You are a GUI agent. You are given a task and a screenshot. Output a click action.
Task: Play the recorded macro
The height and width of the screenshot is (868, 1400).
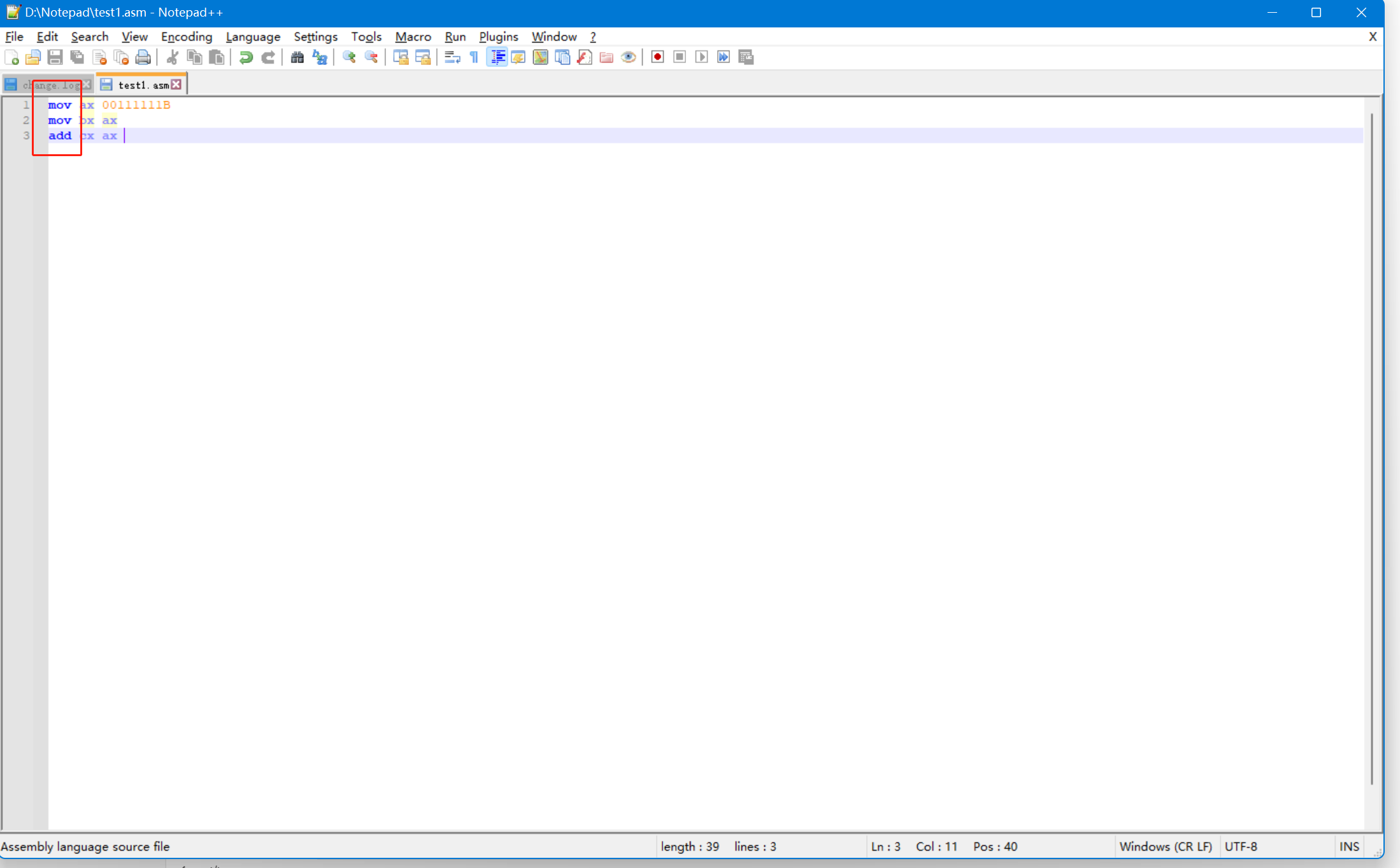tap(701, 57)
